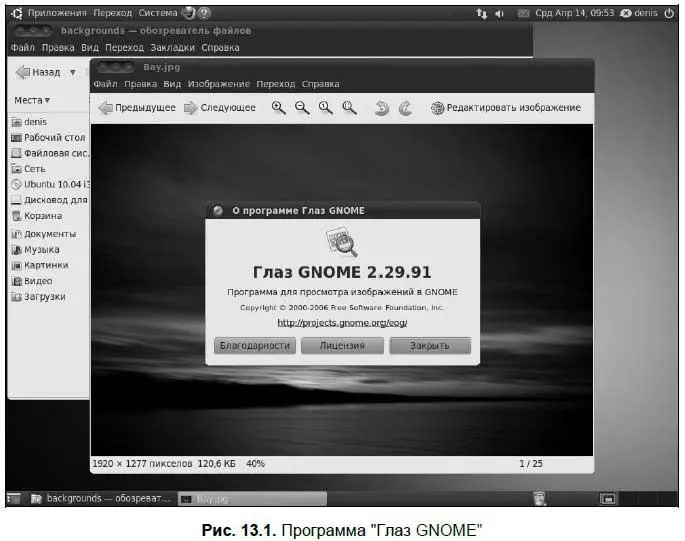
Task: Click volume icon in top panel
Action: [499, 14]
